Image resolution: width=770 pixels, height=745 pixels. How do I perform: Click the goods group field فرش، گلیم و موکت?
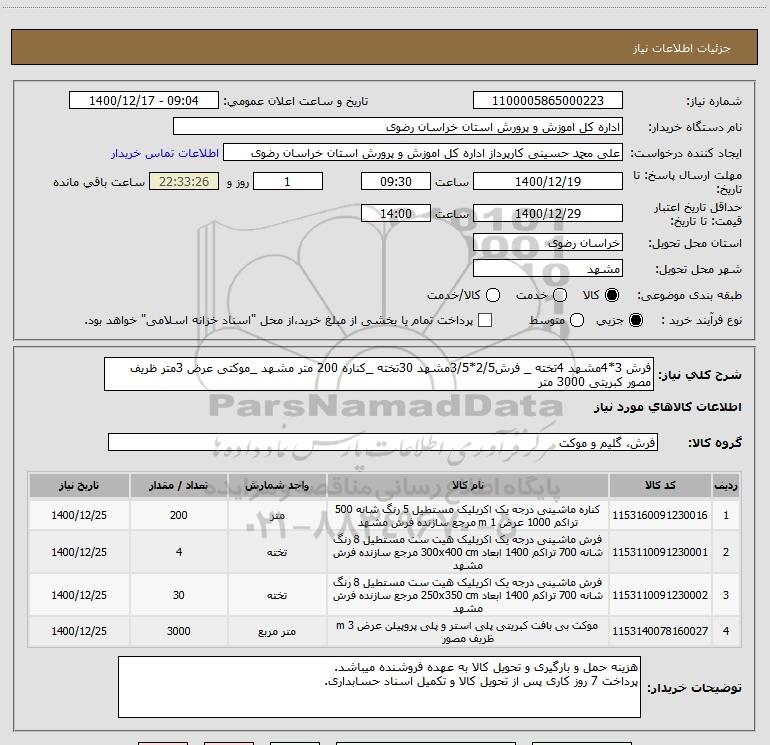point(383,442)
